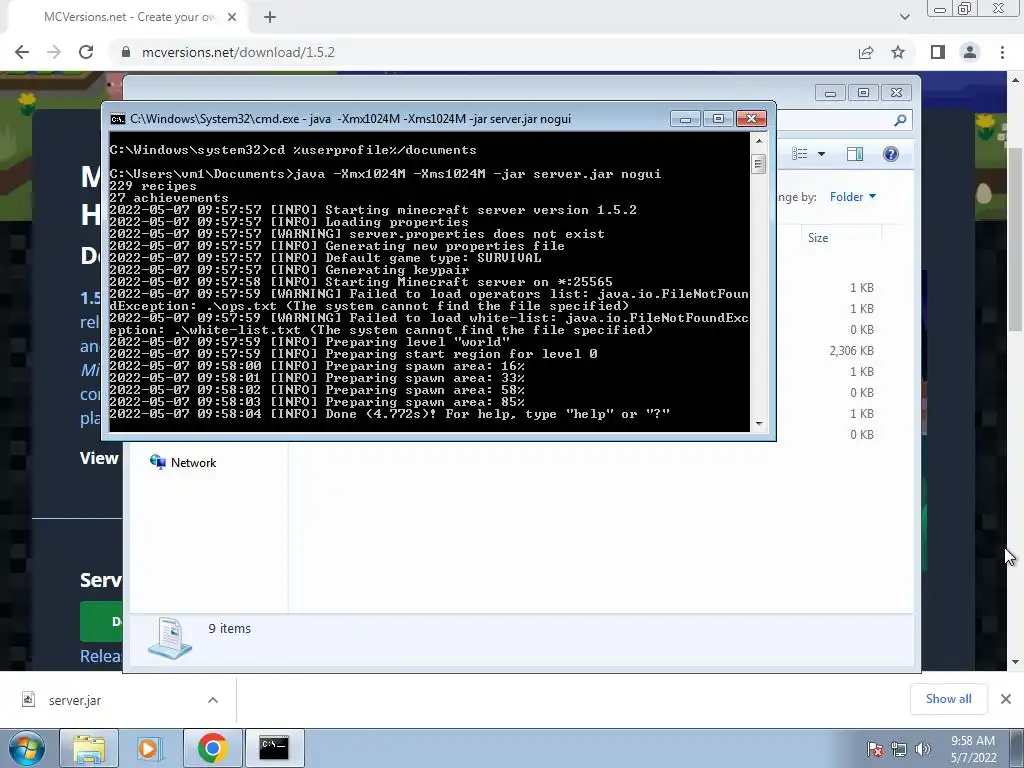Open the Arrange by Folder dropdown
Screen dimensions: 1024x768
click(x=853, y=197)
